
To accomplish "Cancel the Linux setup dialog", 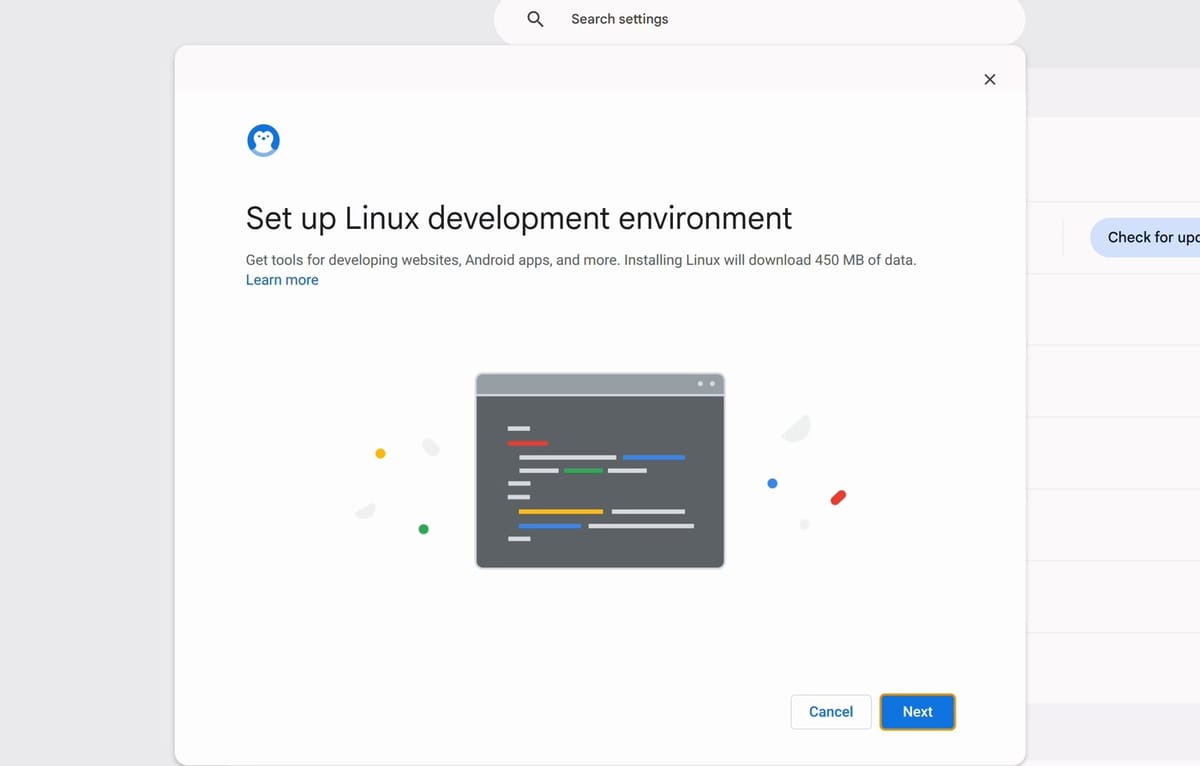I will point(831,712).
